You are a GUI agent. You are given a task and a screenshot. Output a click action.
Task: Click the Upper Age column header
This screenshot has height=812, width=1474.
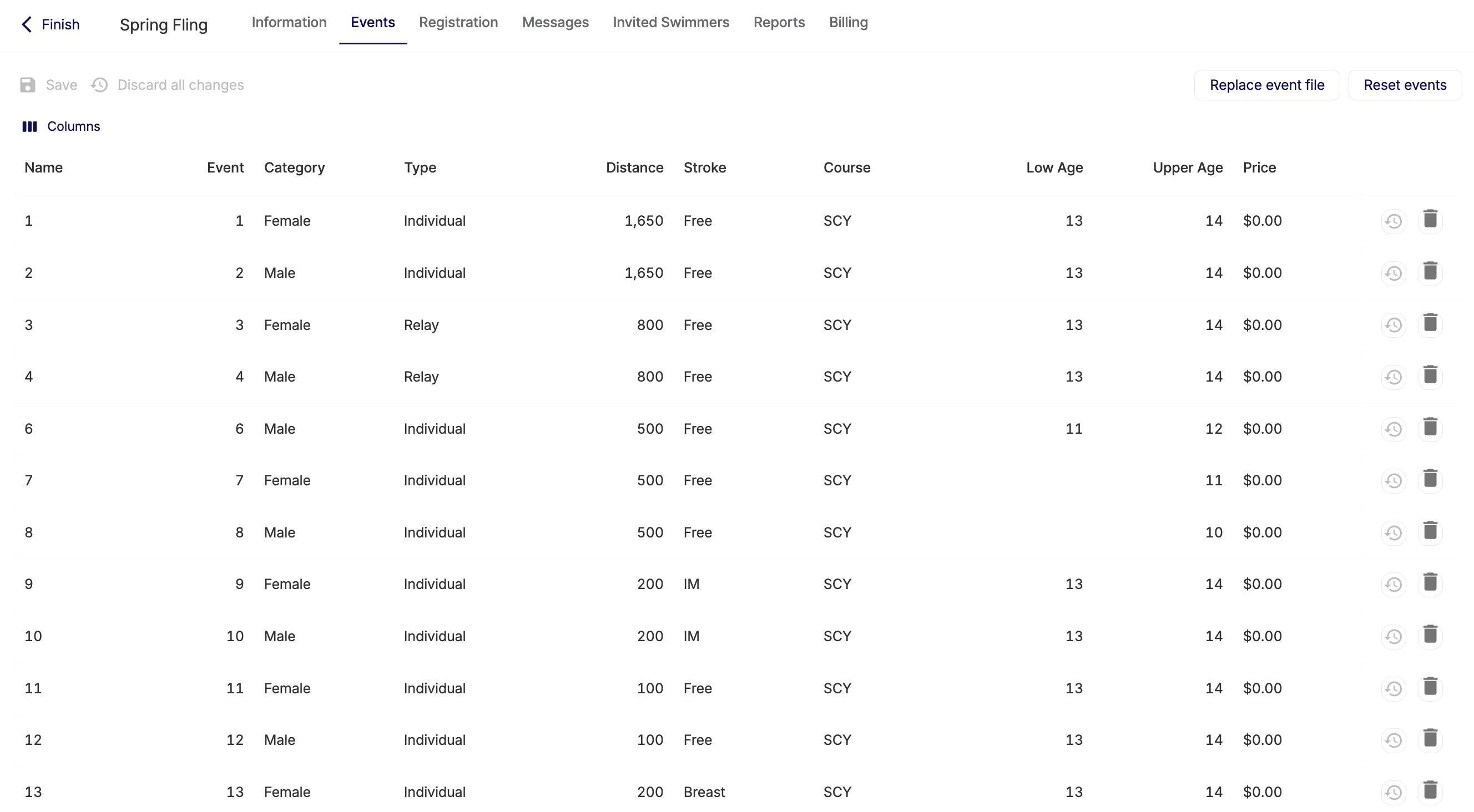(x=1187, y=168)
